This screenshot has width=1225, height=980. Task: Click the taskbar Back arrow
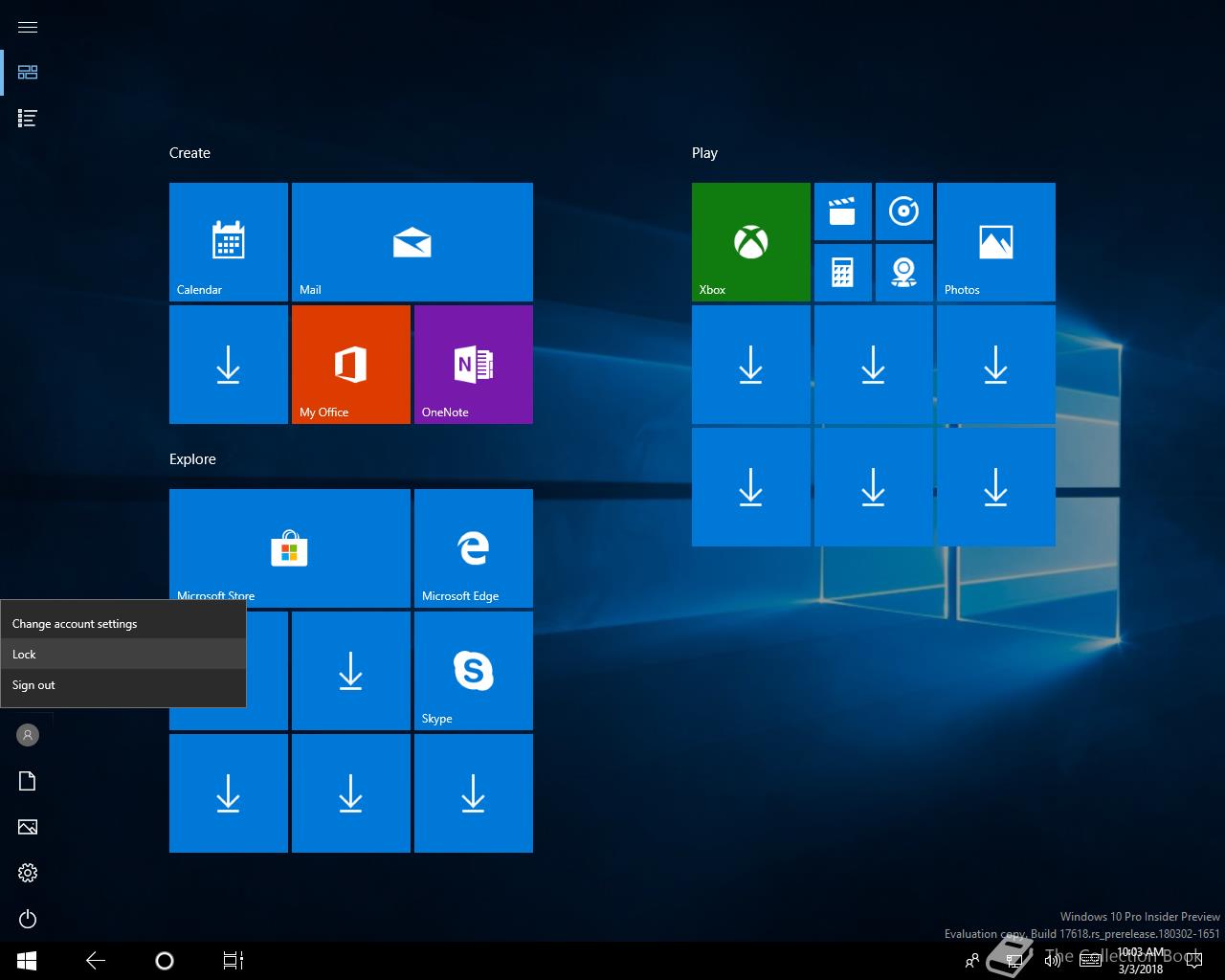coord(96,961)
